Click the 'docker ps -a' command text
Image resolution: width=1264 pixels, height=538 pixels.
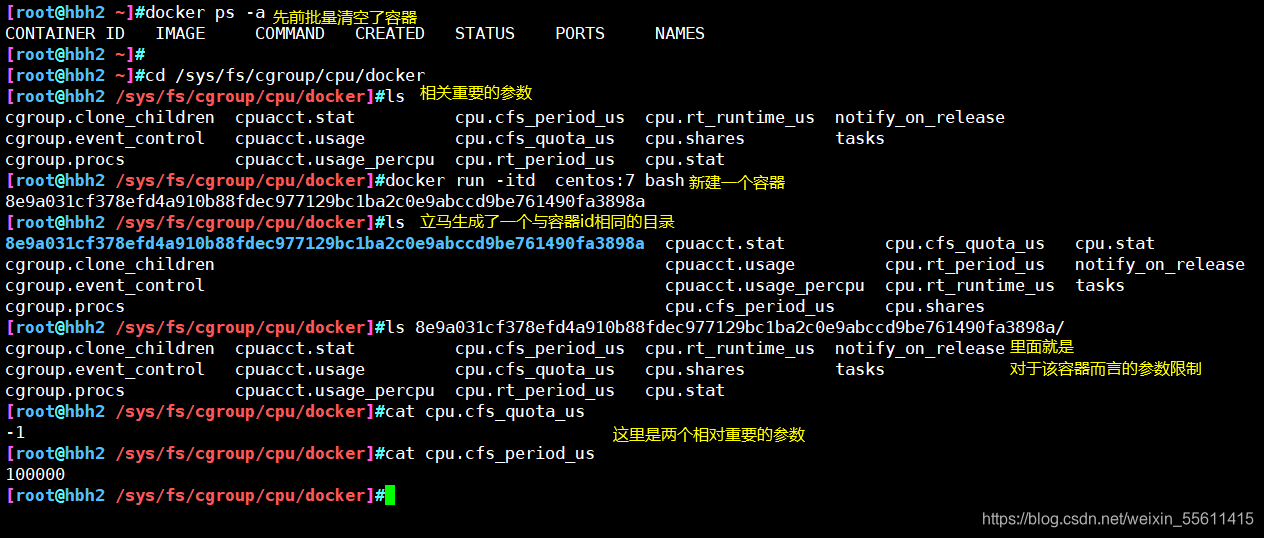pyautogui.click(x=205, y=13)
